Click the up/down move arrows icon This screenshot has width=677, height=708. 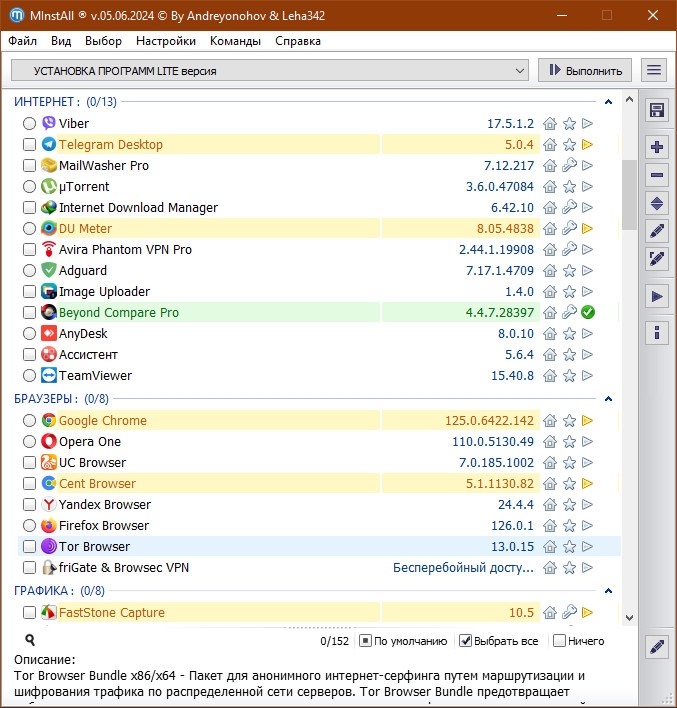657,203
